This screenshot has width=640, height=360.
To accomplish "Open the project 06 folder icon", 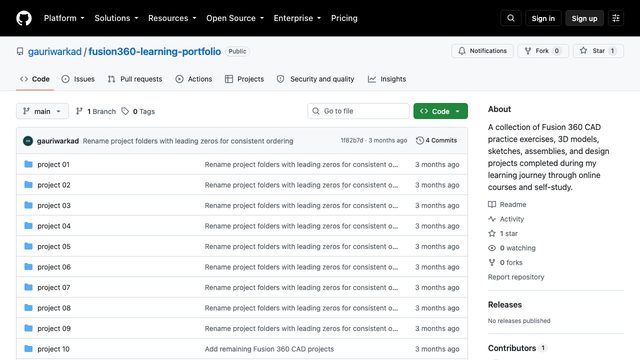I will click(28, 267).
